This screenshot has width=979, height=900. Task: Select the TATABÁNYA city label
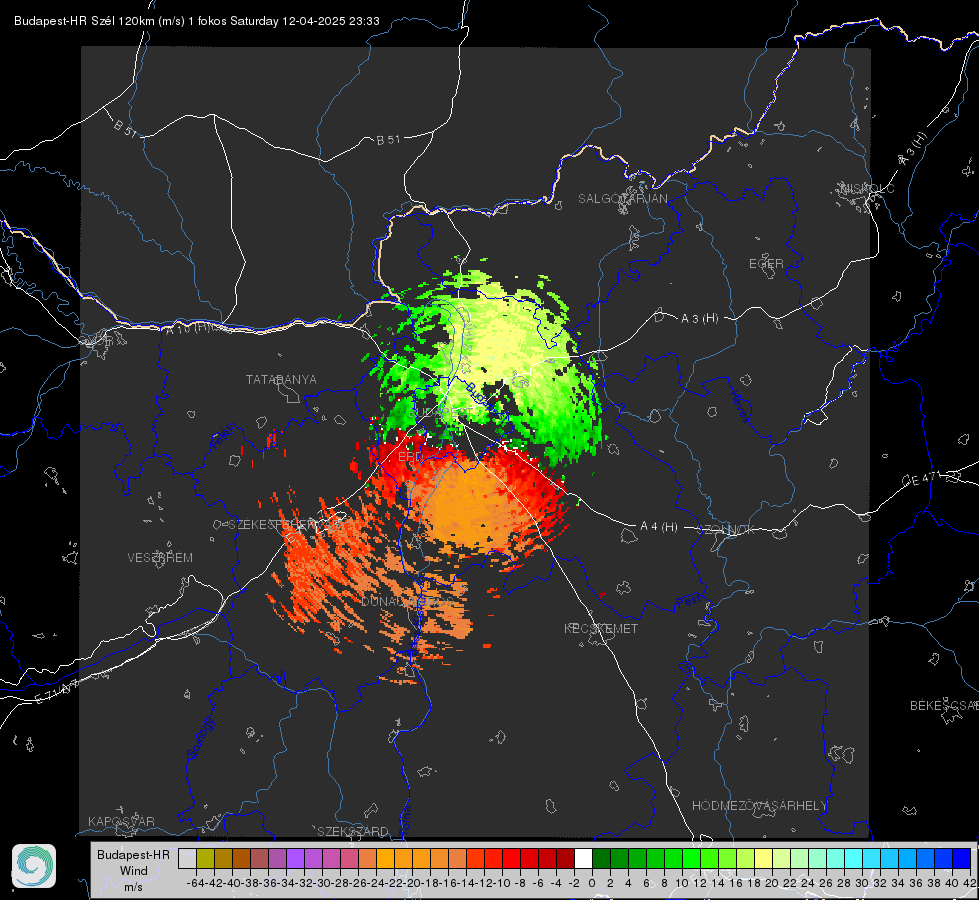(x=281, y=379)
